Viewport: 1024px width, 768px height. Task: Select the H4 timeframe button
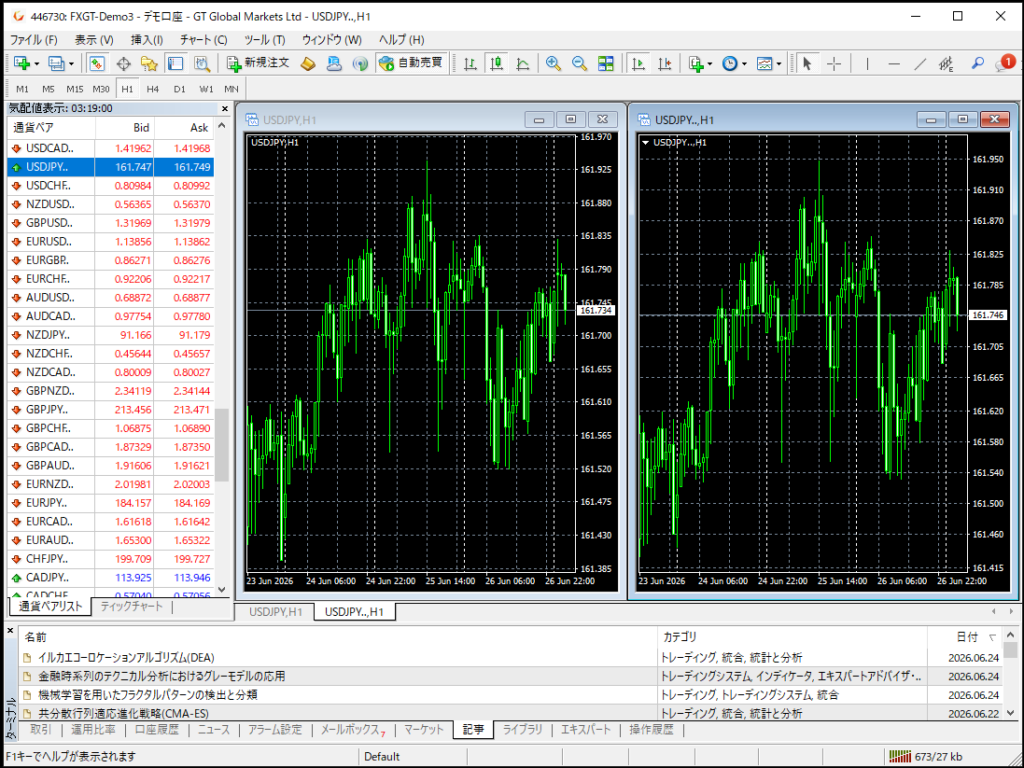[x=153, y=89]
